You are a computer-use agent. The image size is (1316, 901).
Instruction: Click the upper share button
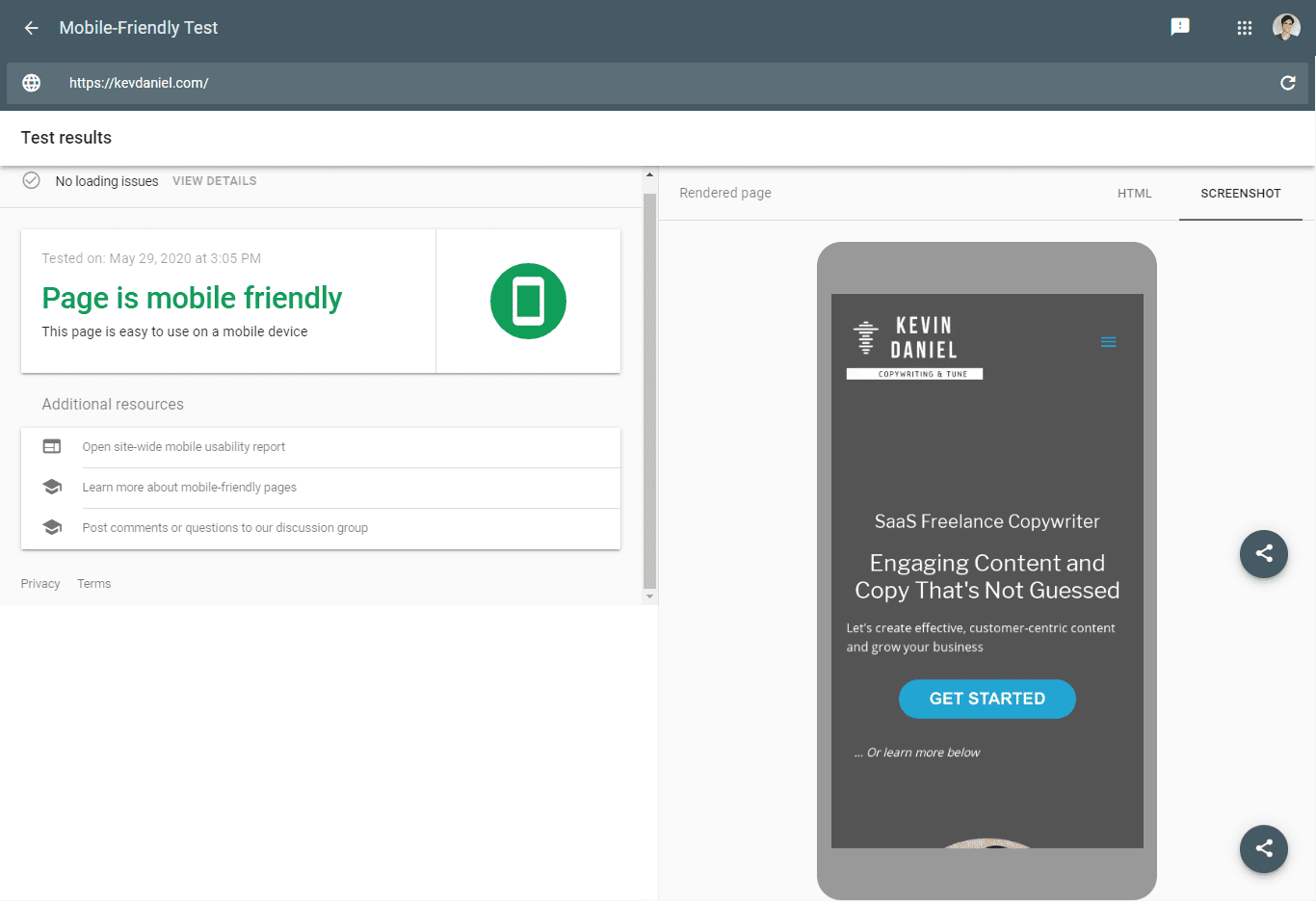click(x=1264, y=553)
